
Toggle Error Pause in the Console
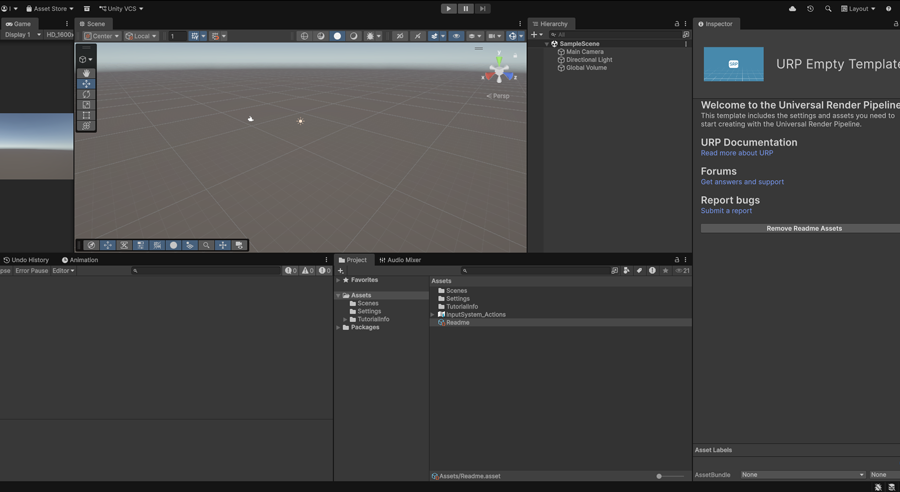pyautogui.click(x=31, y=271)
